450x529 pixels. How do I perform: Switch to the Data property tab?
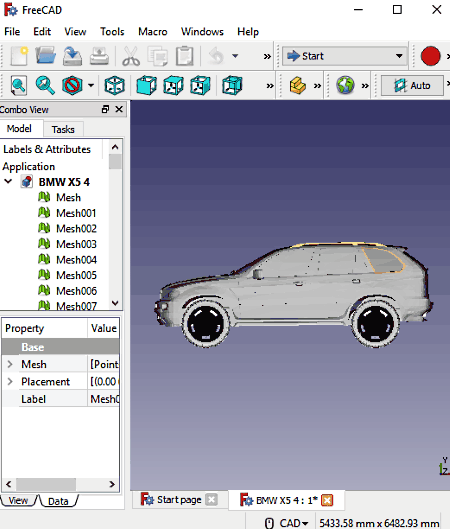pyautogui.click(x=58, y=501)
